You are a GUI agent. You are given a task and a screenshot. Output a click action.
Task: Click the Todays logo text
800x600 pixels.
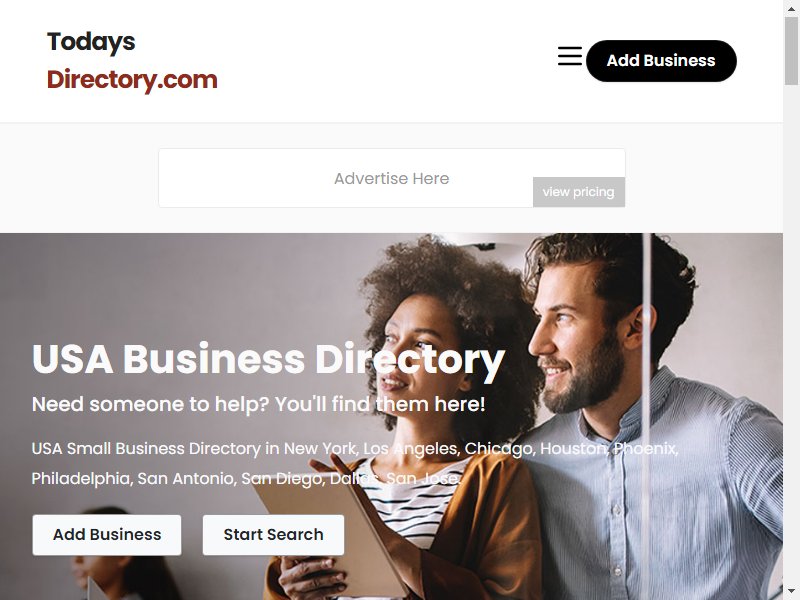(x=91, y=42)
